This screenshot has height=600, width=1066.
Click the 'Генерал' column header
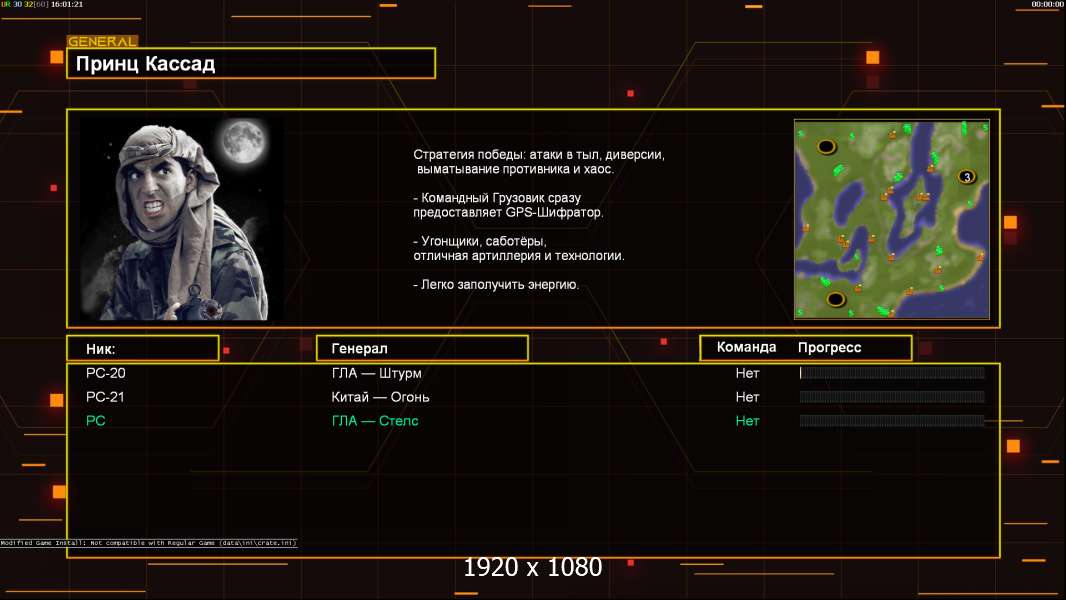tap(422, 348)
